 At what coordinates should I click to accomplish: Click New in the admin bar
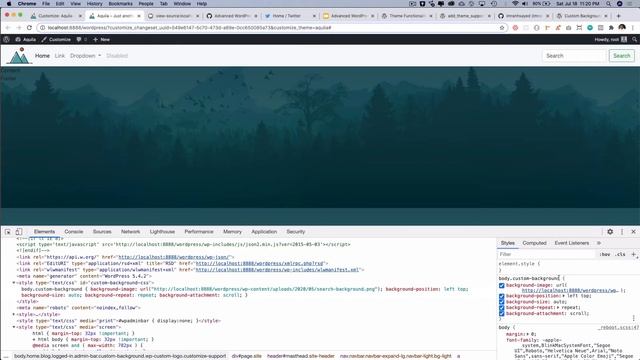click(101, 40)
